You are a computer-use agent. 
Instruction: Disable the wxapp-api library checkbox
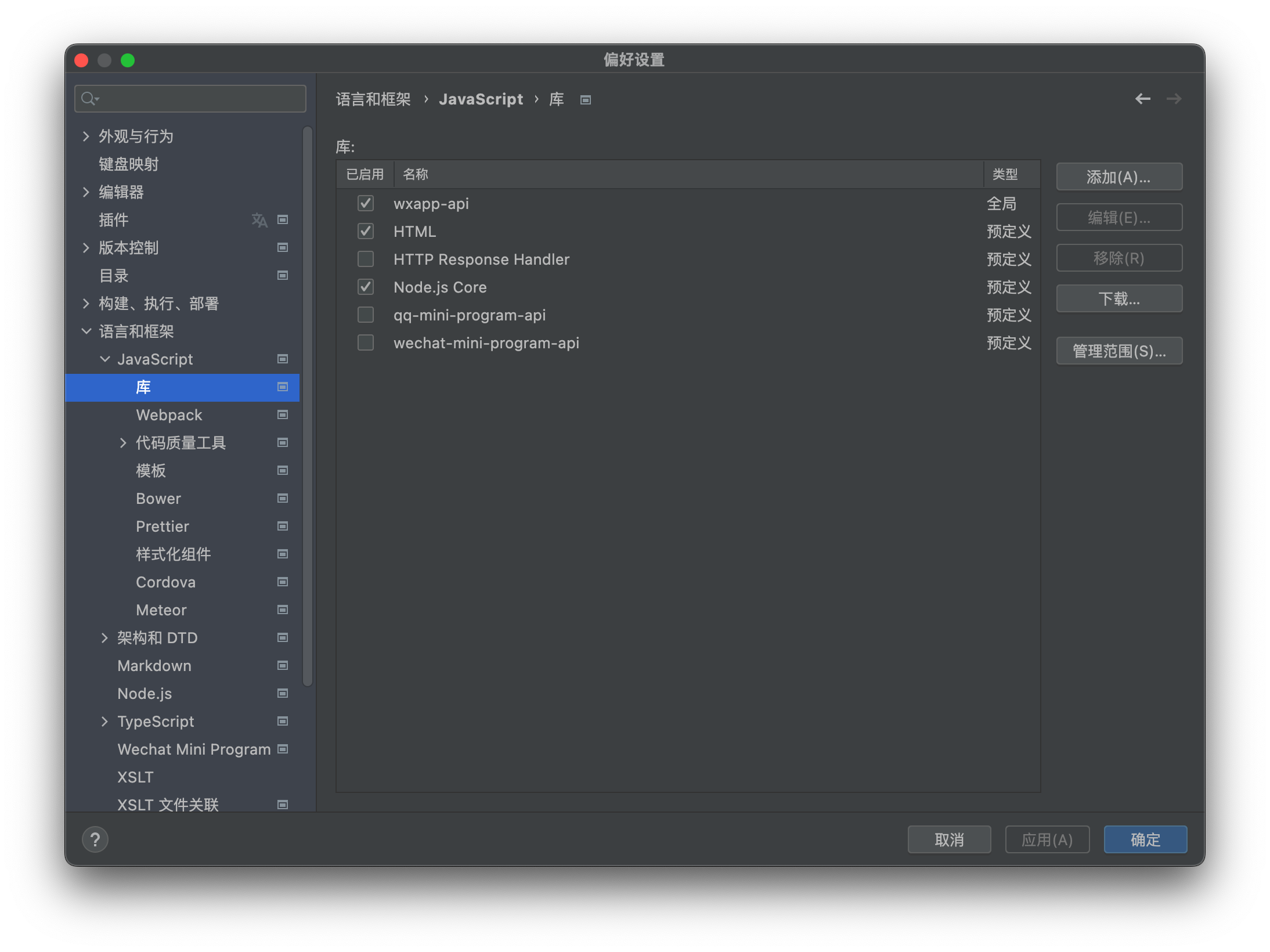point(366,203)
